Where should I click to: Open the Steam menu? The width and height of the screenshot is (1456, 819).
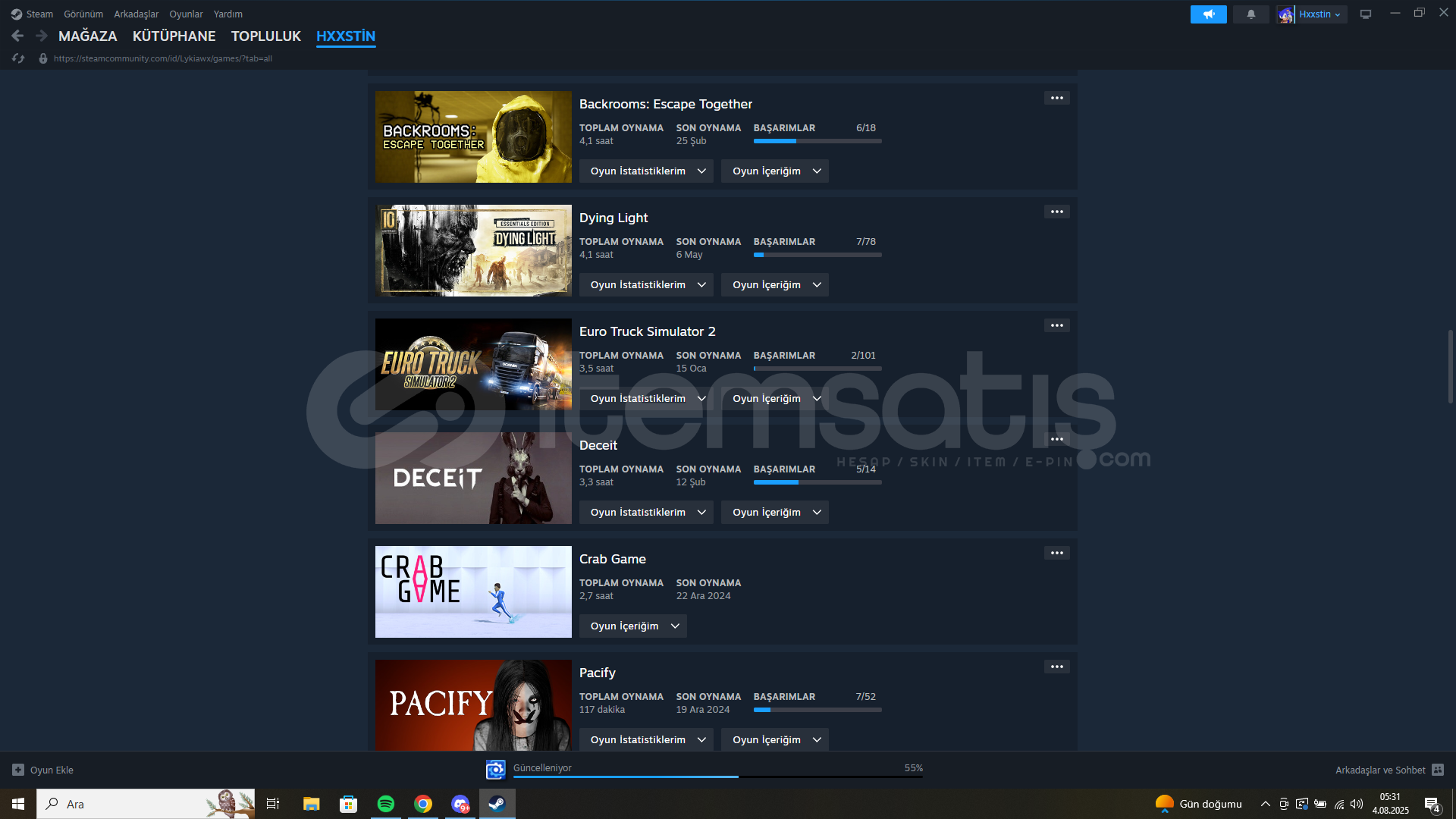pos(39,14)
